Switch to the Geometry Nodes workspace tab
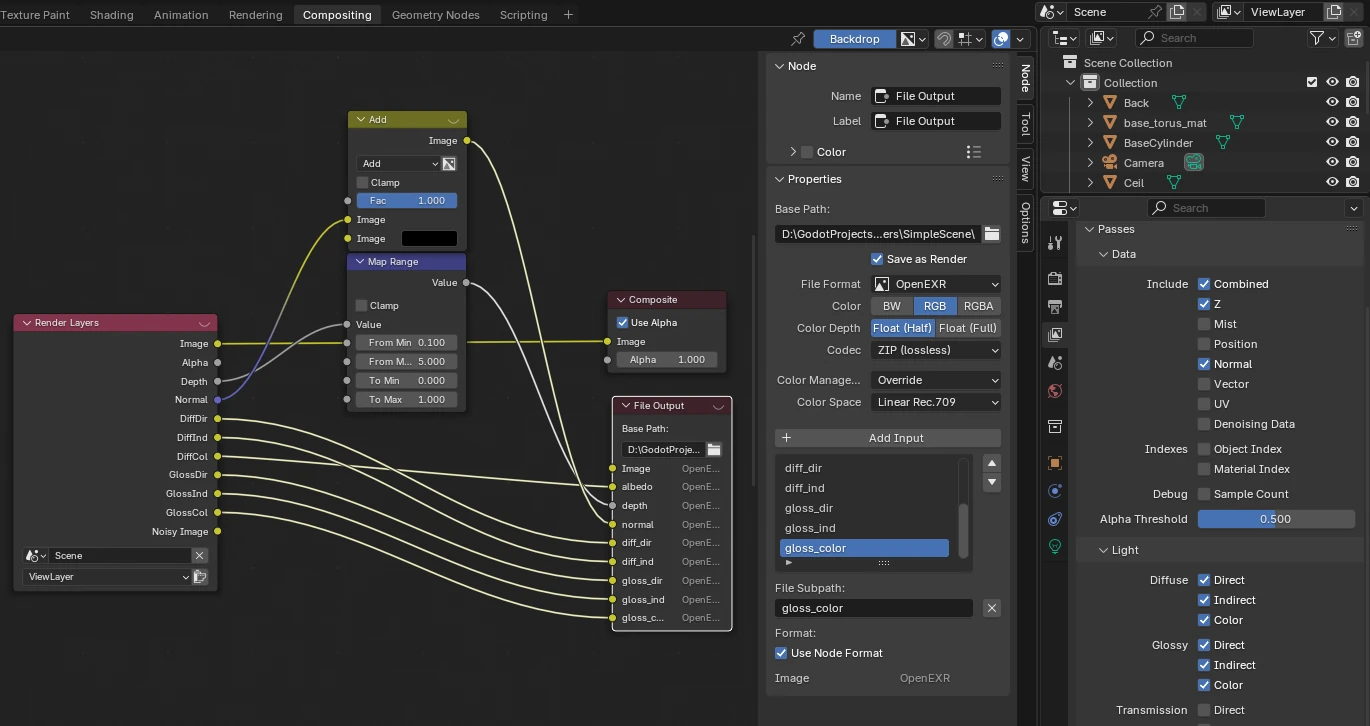 (x=435, y=15)
